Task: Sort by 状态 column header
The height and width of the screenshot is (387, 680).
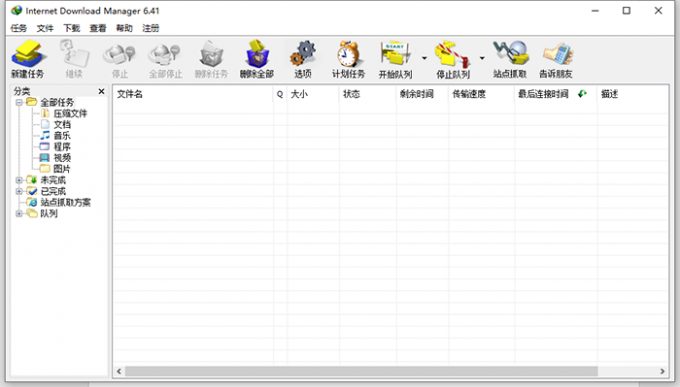Action: click(x=367, y=94)
